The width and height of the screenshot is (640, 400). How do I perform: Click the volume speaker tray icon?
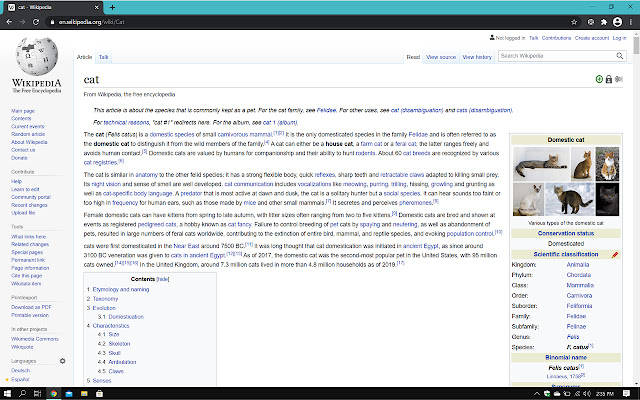pyautogui.click(x=587, y=393)
